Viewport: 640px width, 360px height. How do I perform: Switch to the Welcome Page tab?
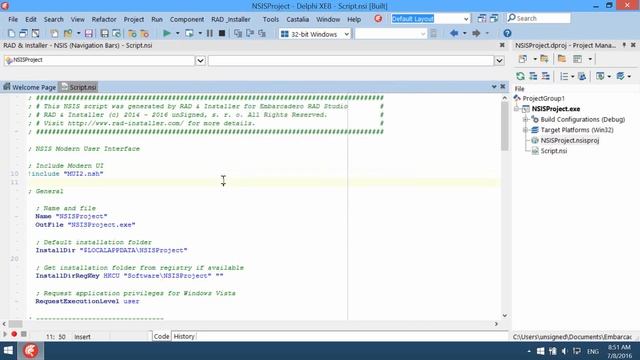(x=29, y=87)
